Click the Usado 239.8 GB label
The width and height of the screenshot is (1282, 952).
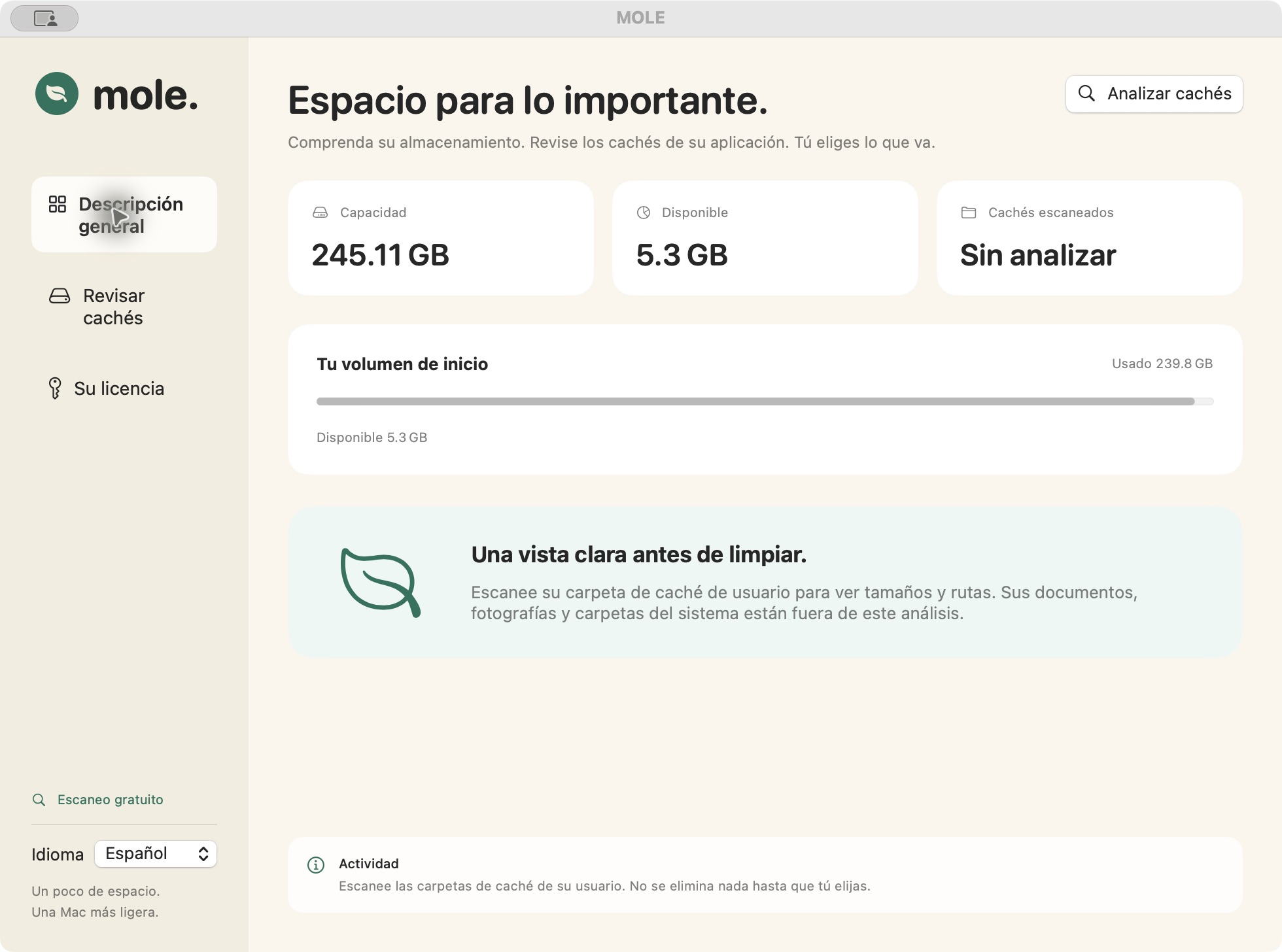pyautogui.click(x=1162, y=364)
